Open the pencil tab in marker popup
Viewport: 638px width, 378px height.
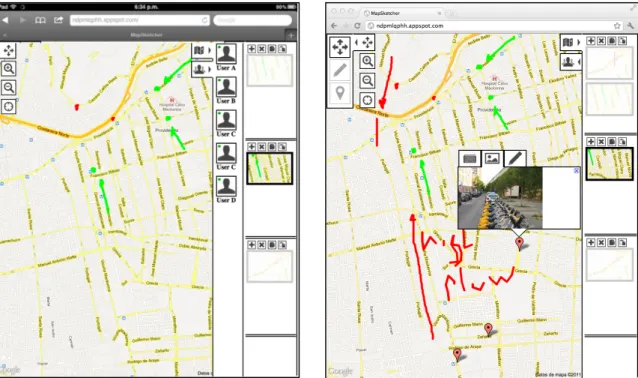point(515,158)
